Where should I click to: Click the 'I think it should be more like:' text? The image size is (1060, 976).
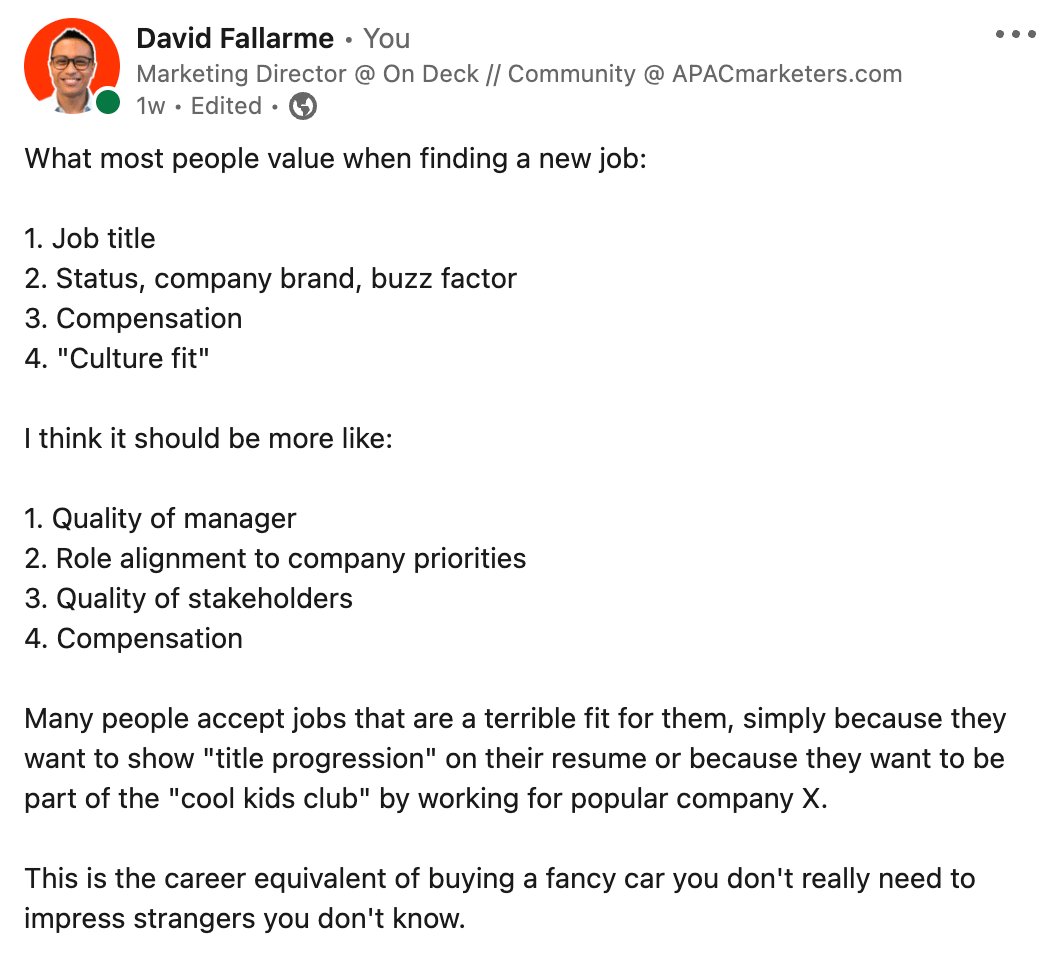point(208,439)
